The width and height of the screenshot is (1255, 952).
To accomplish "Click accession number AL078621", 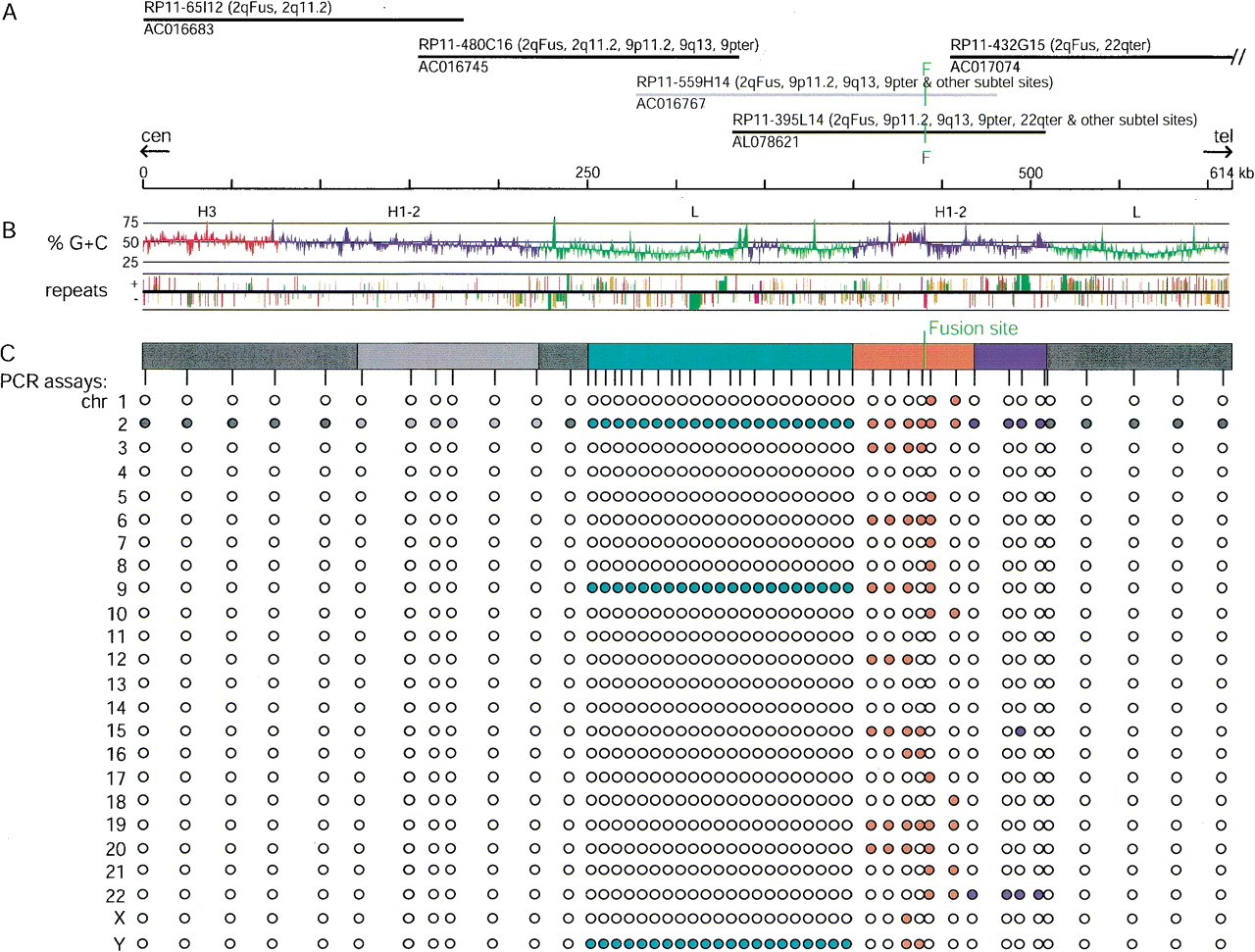I will 766,142.
